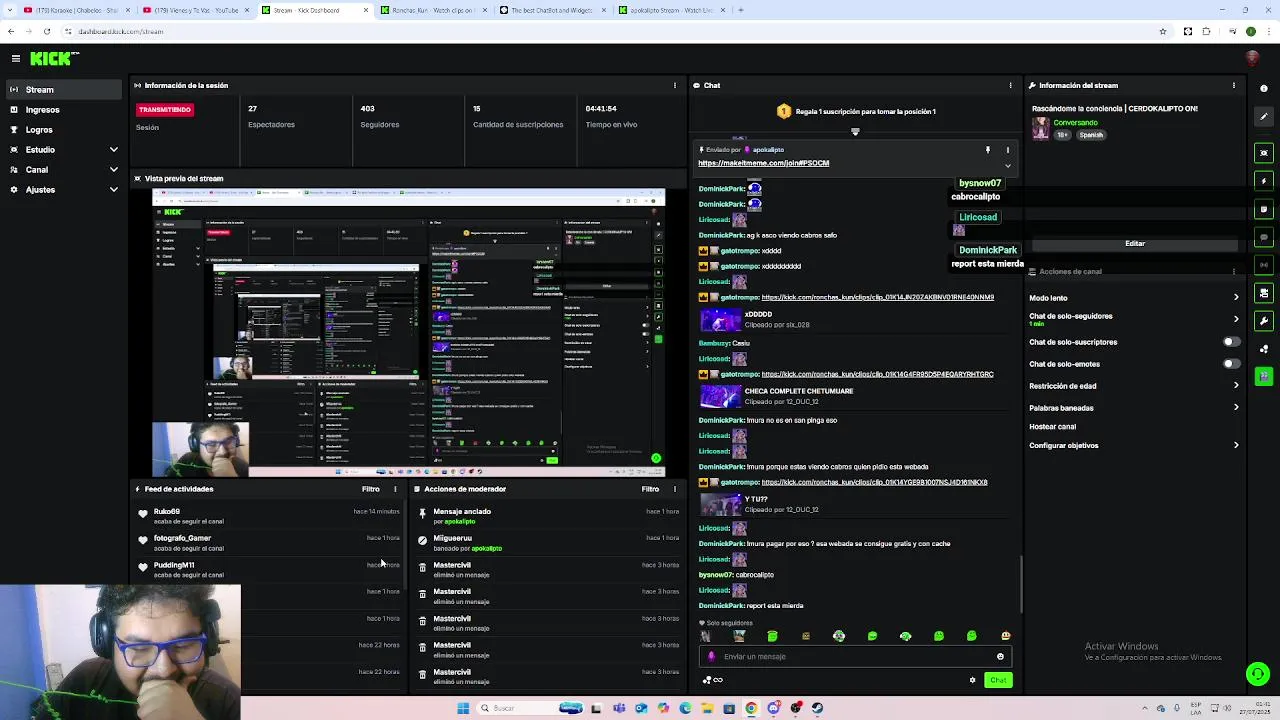Toggle the stream preview panel sidebar icon

tap(1264, 153)
